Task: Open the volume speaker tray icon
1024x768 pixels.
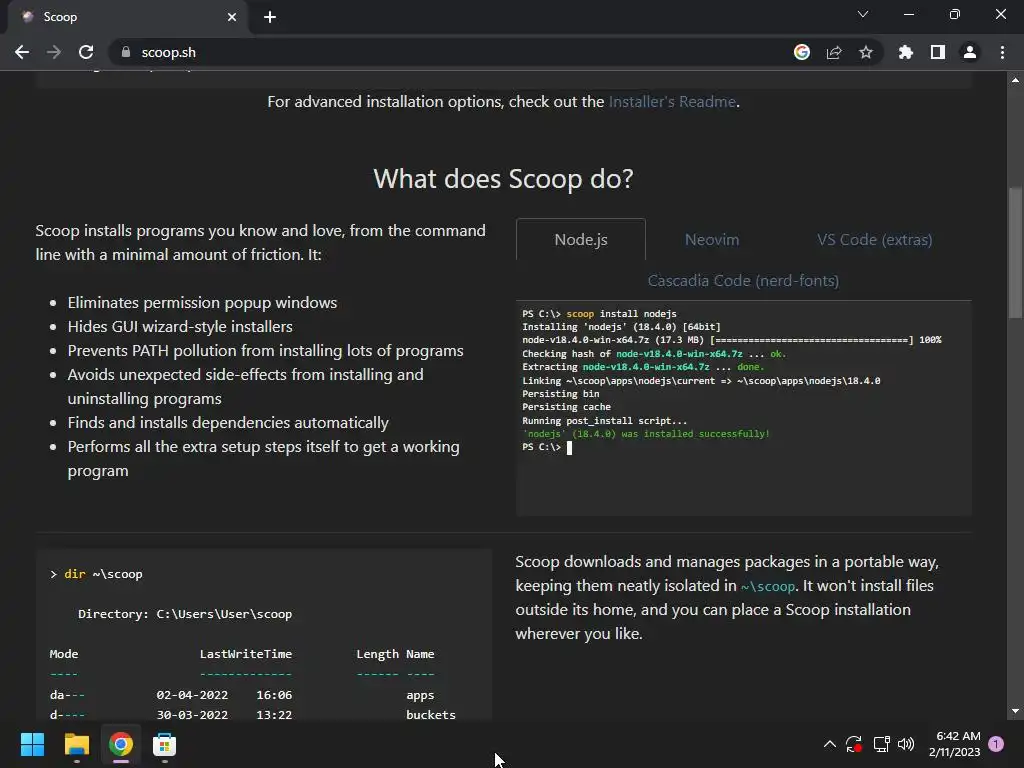Action: pyautogui.click(x=906, y=744)
